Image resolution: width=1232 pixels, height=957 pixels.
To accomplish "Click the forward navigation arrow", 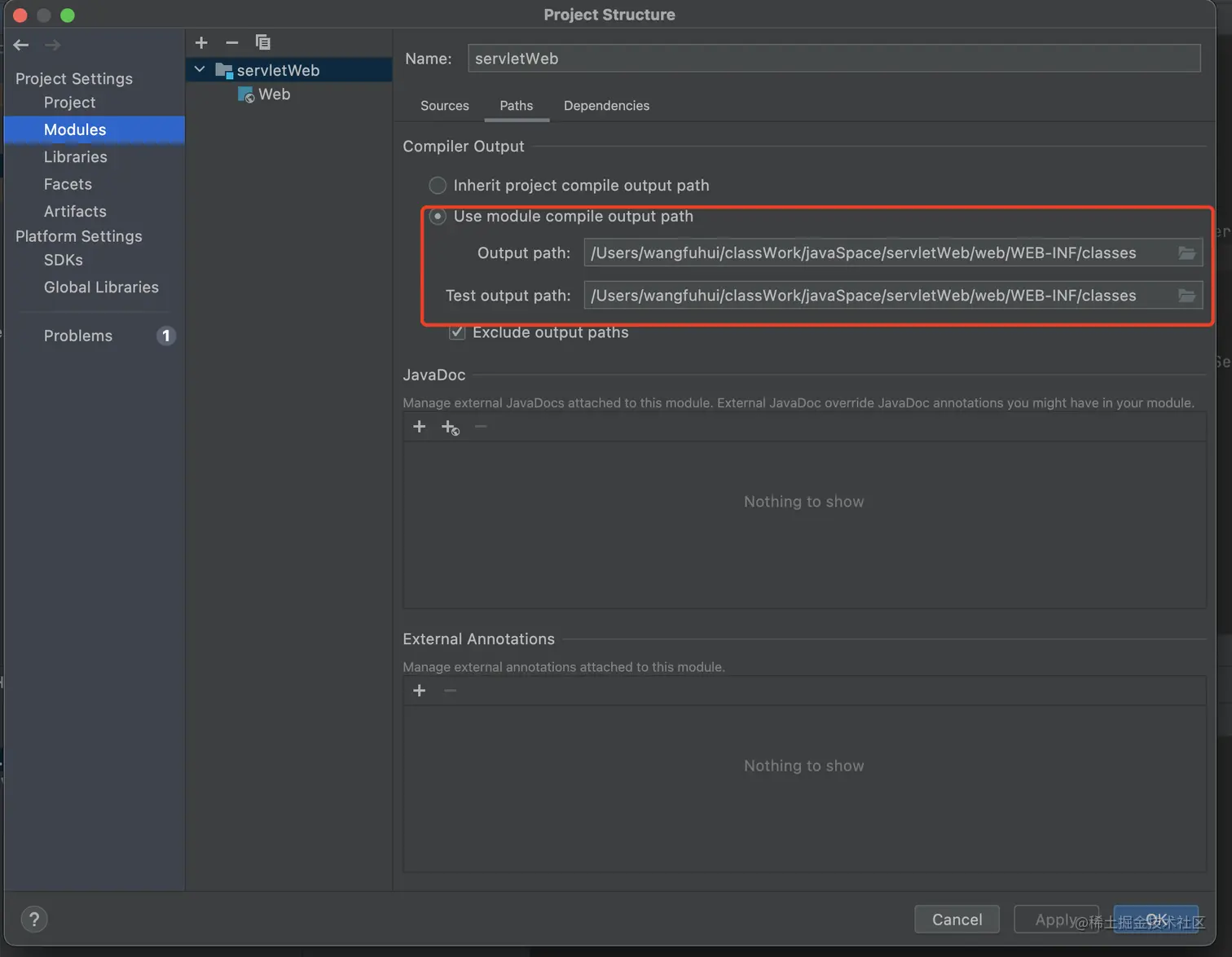I will click(x=53, y=45).
